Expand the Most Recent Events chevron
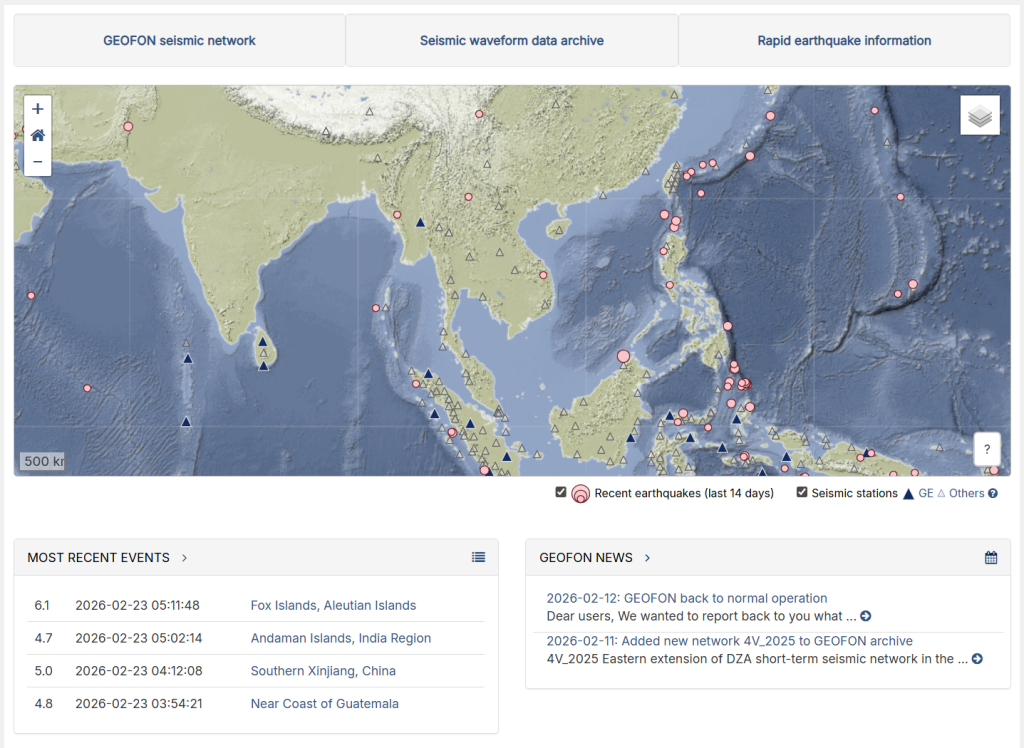1024x748 pixels. (x=185, y=557)
